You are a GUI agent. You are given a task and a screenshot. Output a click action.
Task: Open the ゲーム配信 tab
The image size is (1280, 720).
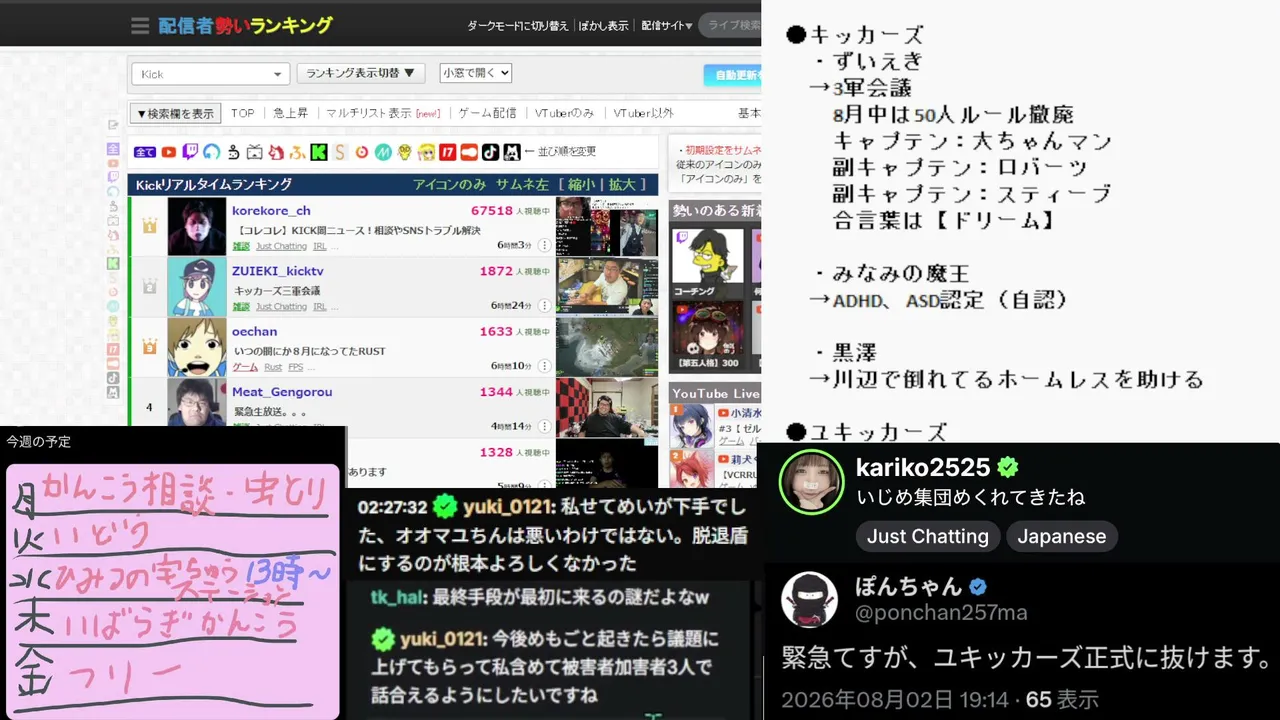(x=488, y=113)
